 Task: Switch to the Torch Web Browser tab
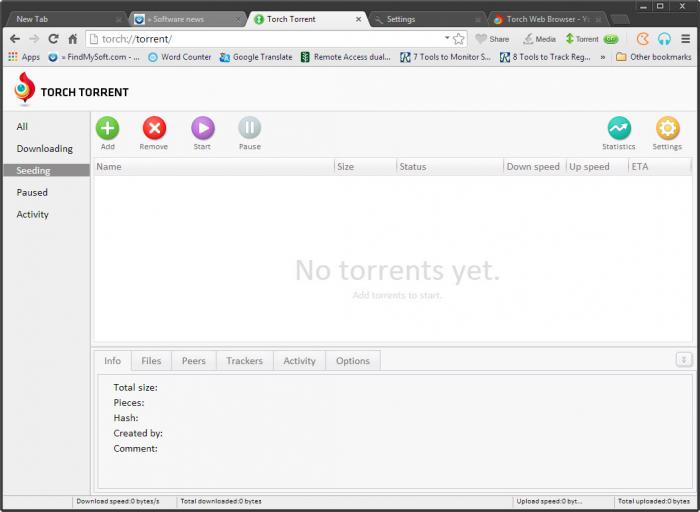(548, 19)
